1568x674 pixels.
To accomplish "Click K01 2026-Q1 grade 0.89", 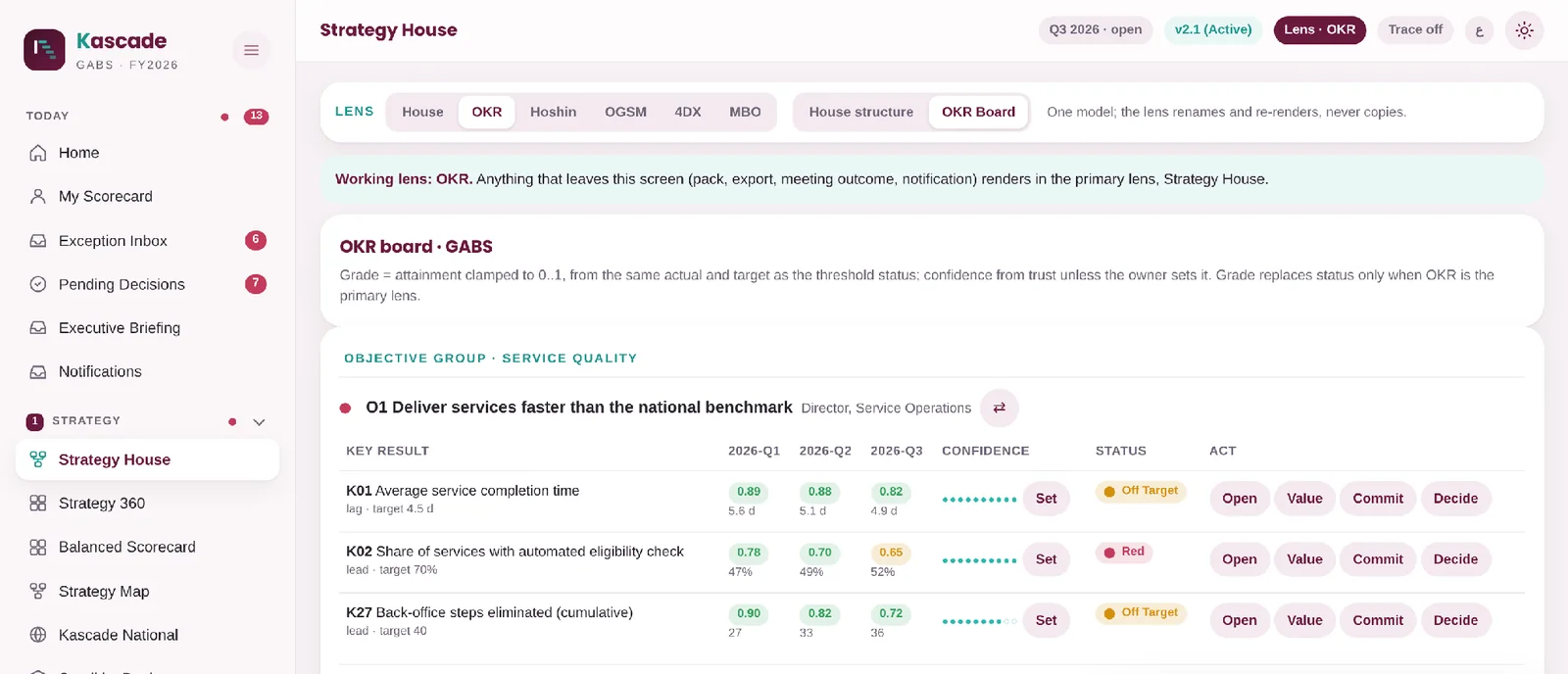I will 749,492.
